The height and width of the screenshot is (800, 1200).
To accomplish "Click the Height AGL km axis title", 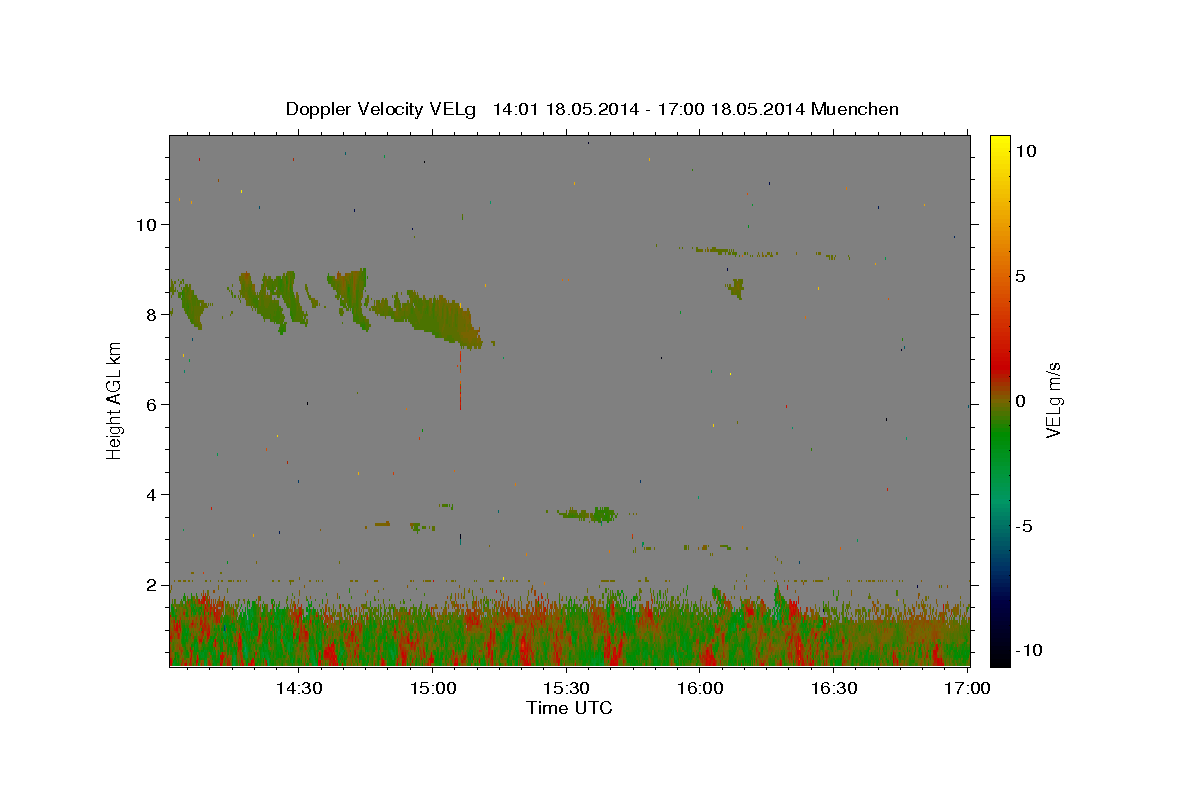I will 115,400.
